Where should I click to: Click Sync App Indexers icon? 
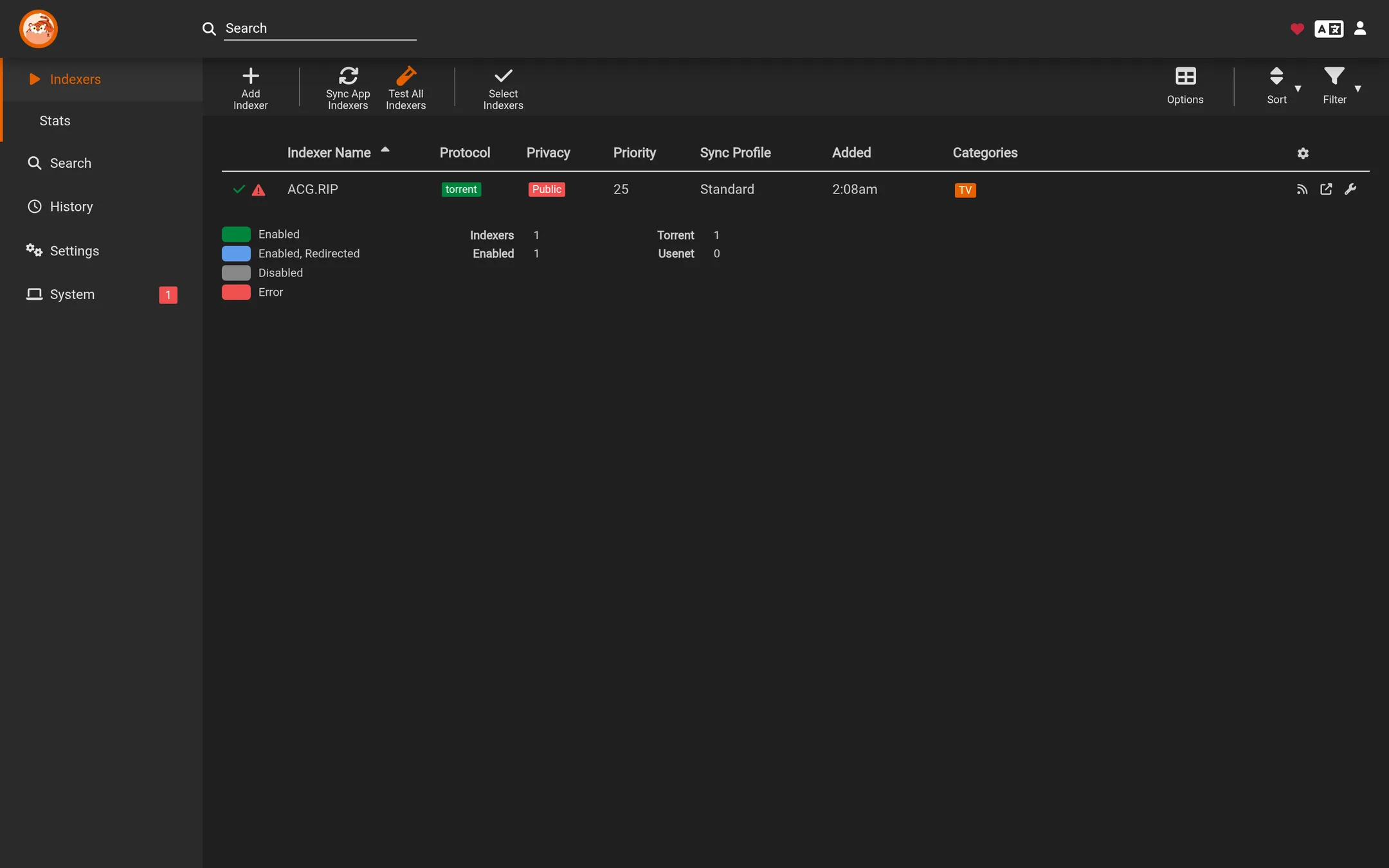[348, 76]
